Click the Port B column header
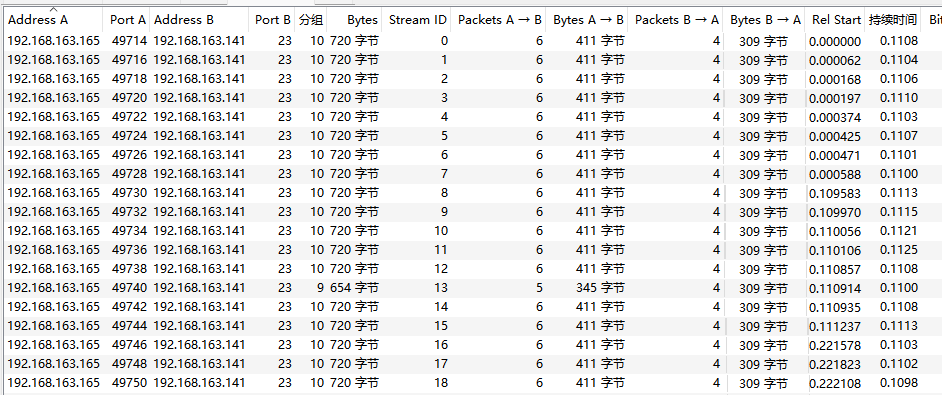 [272, 19]
